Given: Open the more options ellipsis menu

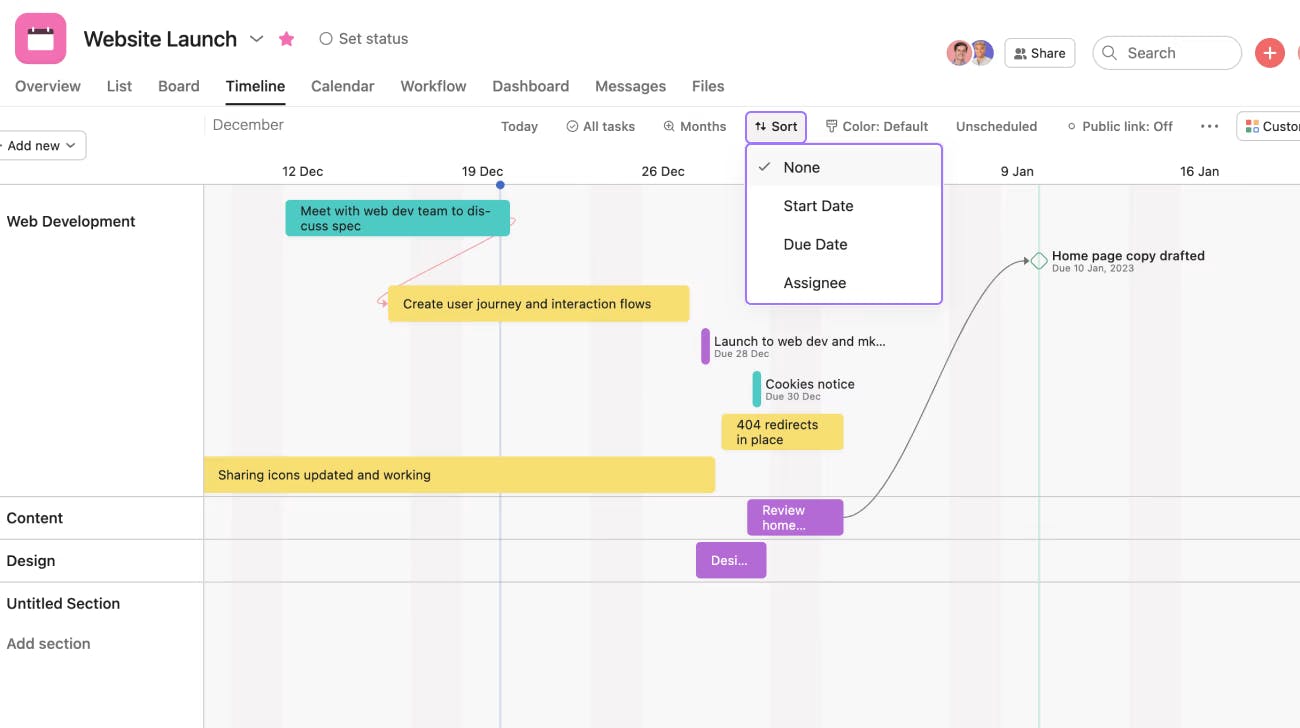Looking at the screenshot, I should point(1209,126).
